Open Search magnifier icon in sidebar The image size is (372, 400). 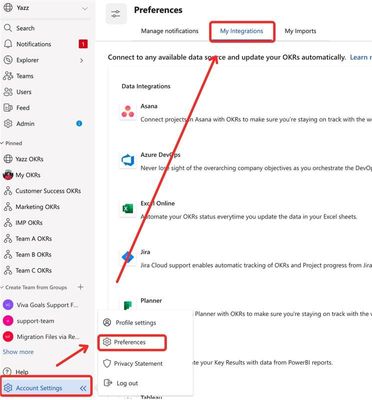click(8, 28)
